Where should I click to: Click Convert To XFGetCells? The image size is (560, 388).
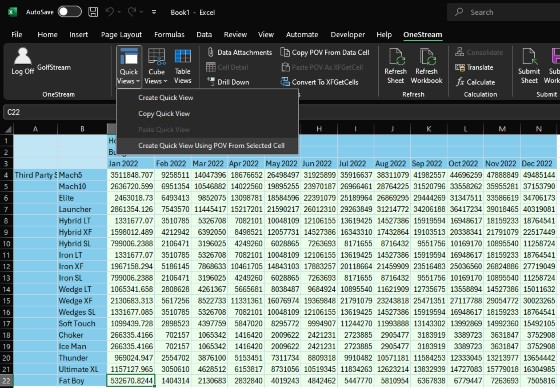pos(320,82)
